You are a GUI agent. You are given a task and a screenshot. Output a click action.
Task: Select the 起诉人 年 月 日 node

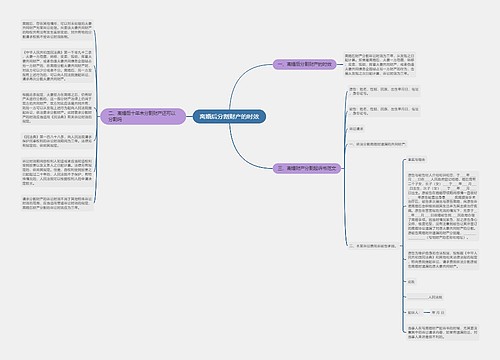426,312
